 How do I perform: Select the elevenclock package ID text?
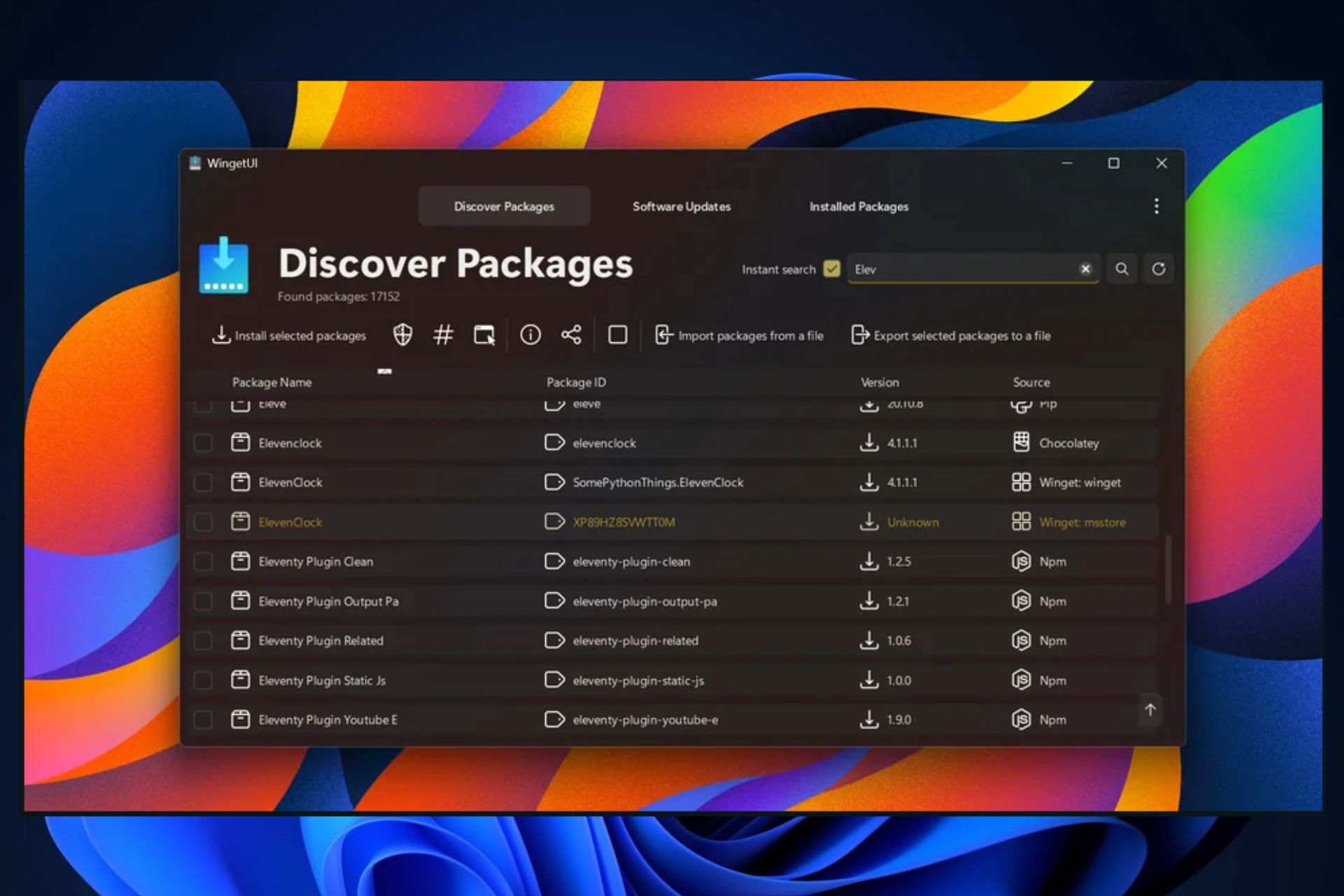[x=604, y=443]
